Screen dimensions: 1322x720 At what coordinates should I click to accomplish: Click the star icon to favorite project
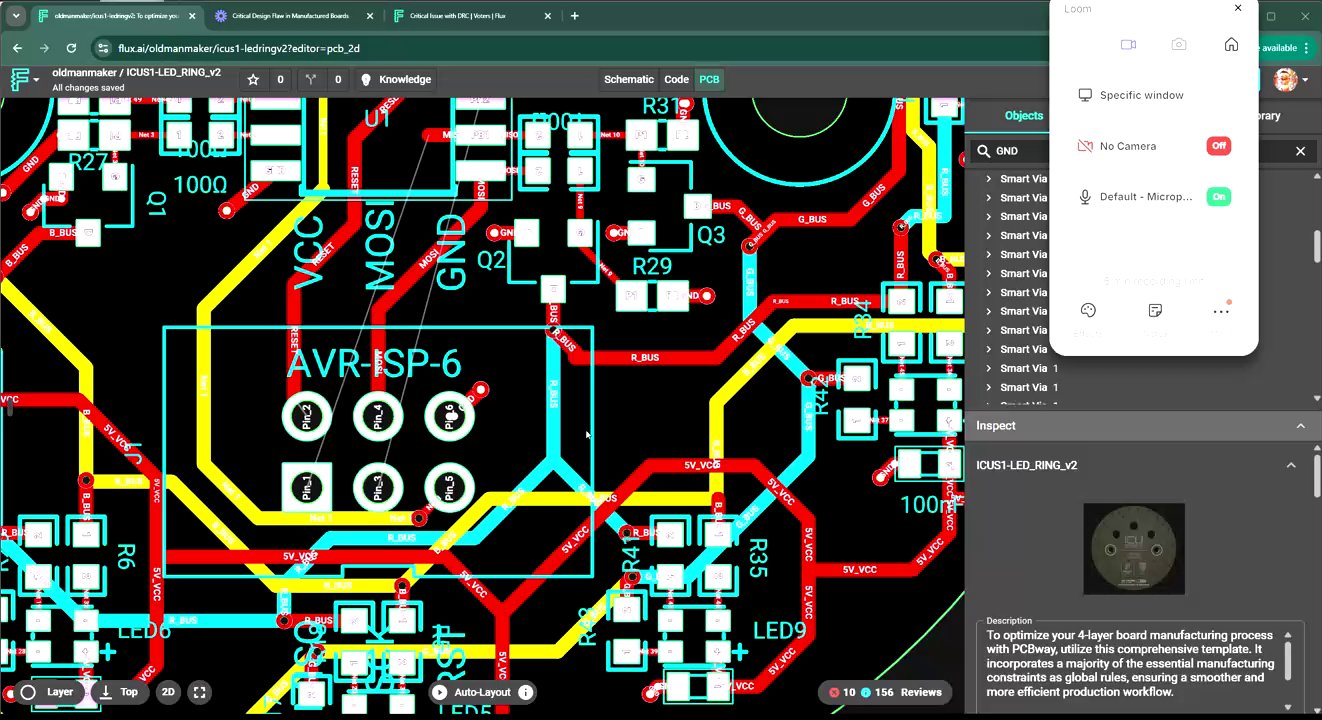click(x=253, y=80)
